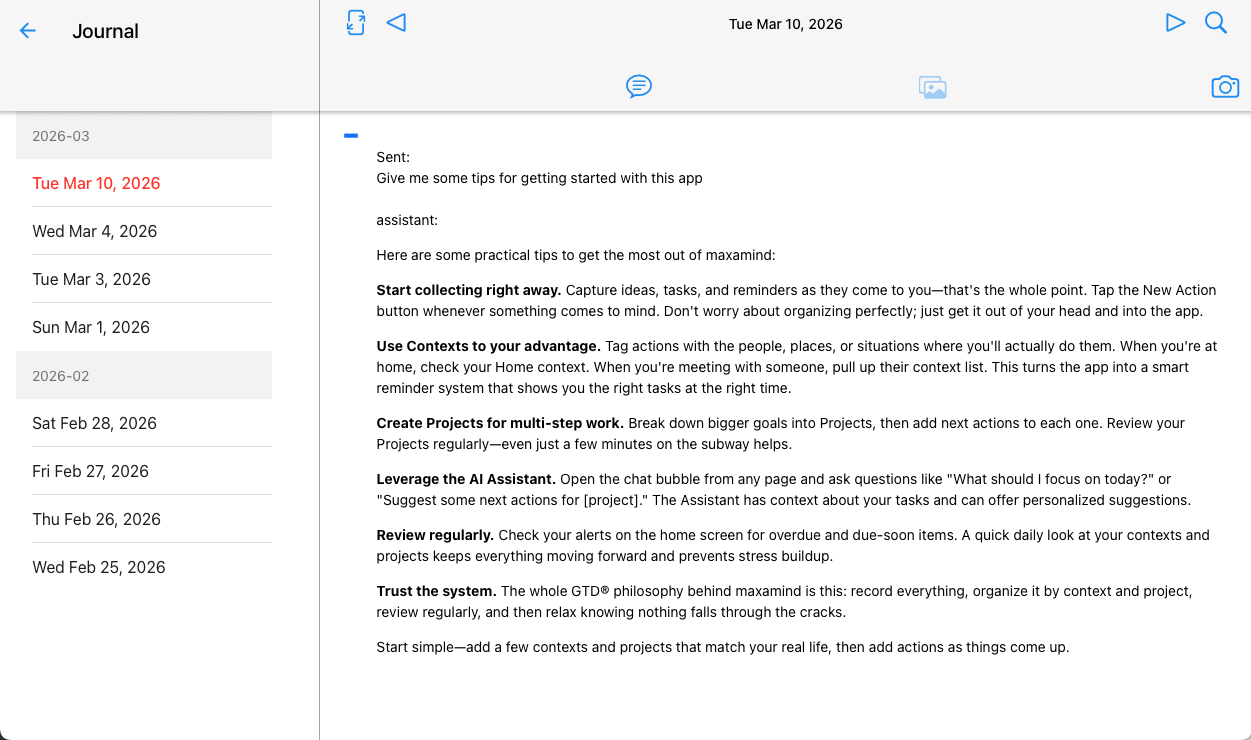Open the chat comment bubble icon

[x=638, y=86]
